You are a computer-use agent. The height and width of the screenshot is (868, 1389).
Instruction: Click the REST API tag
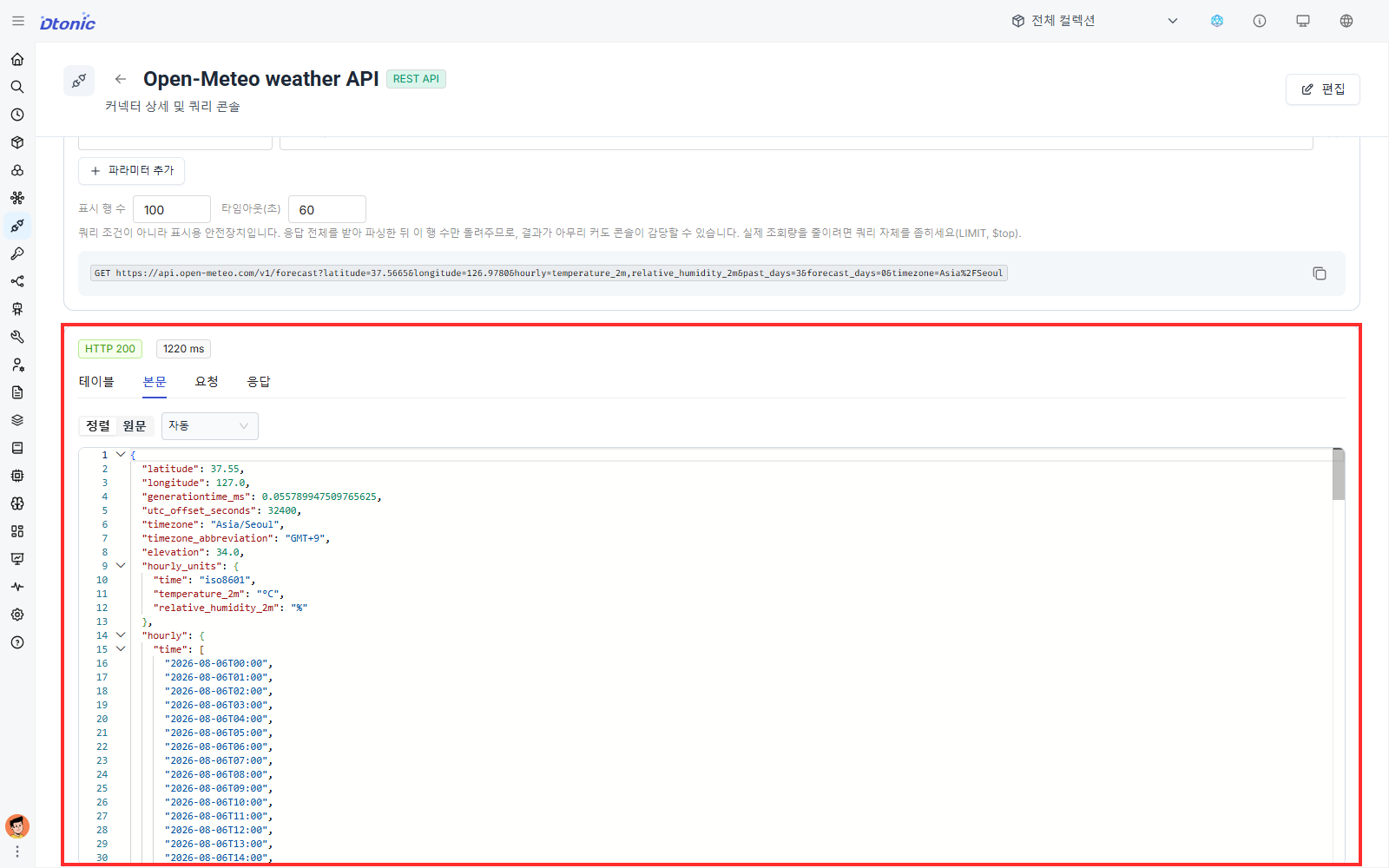tap(416, 79)
